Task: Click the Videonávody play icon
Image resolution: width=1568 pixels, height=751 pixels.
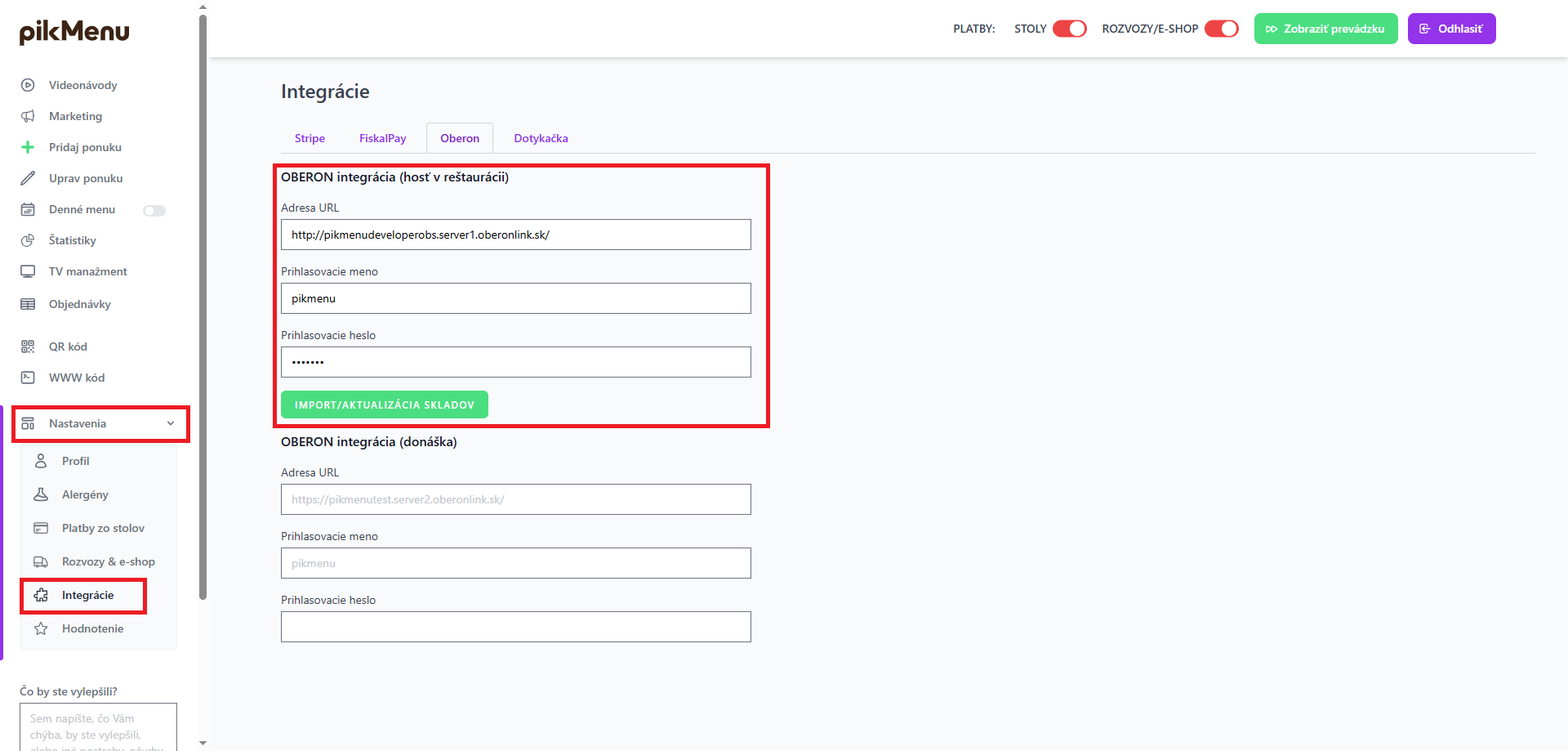Action: [x=28, y=85]
